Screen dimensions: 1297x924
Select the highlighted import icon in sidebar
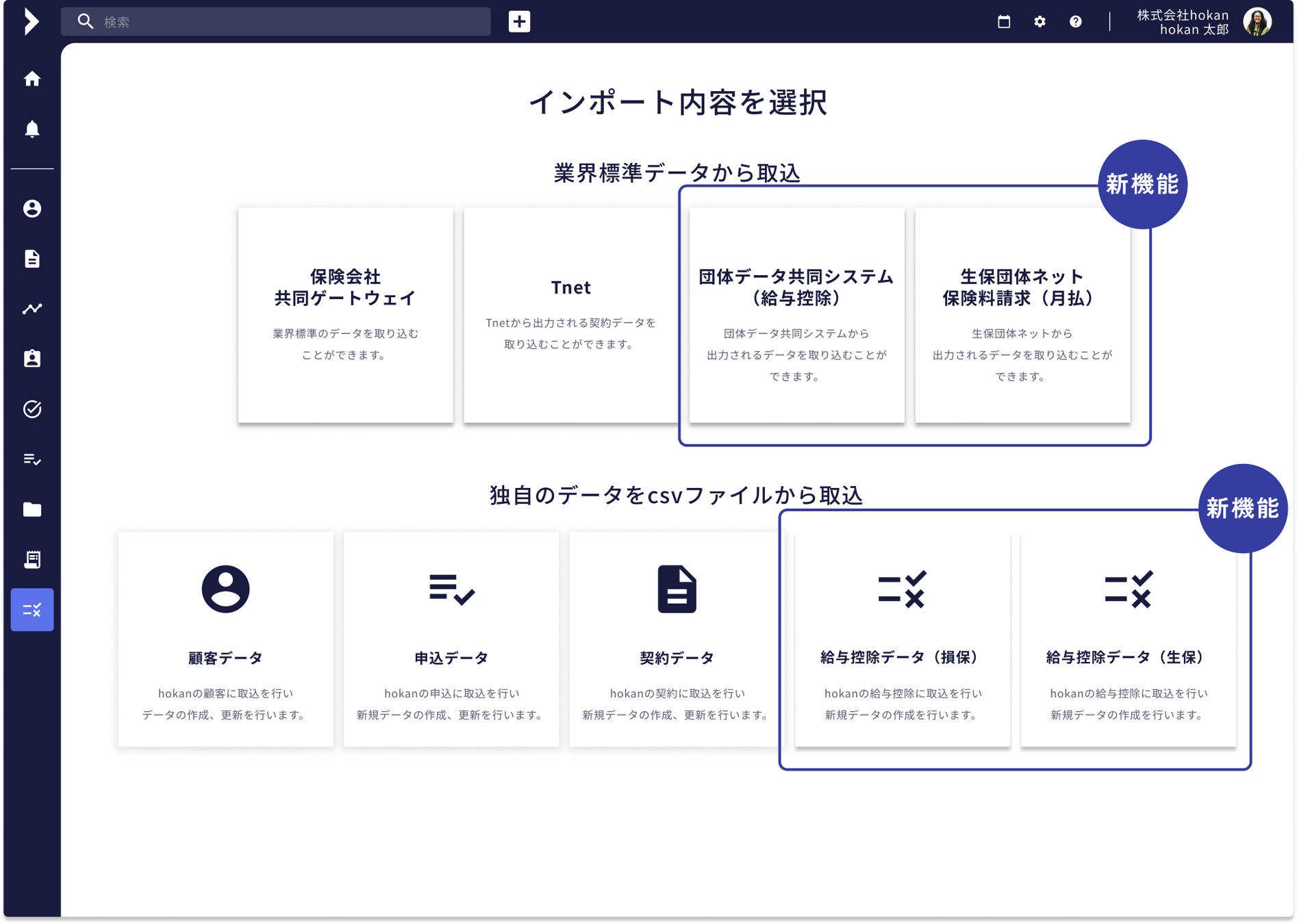[x=32, y=610]
